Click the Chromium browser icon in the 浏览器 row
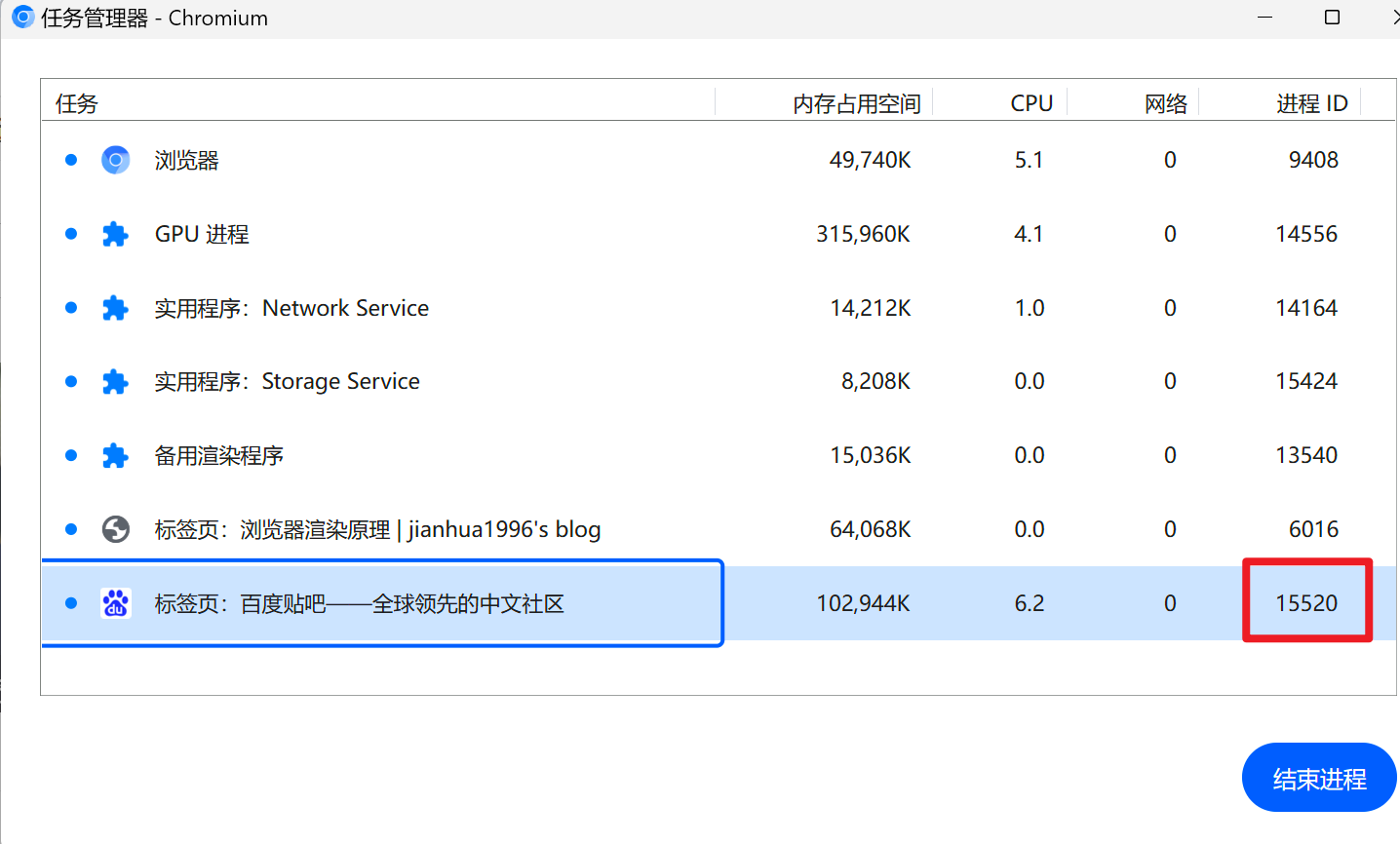The height and width of the screenshot is (844, 1400). [x=115, y=160]
